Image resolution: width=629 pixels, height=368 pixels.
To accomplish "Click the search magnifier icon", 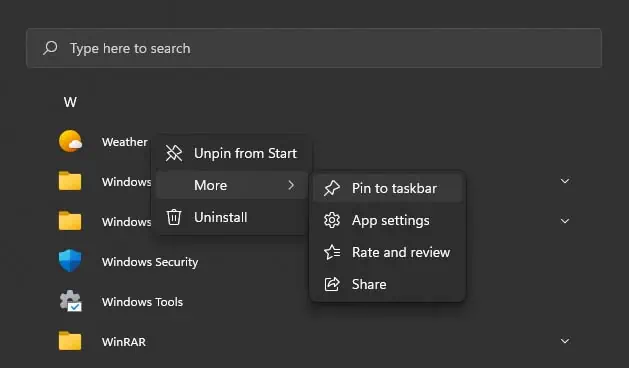I will (51, 48).
